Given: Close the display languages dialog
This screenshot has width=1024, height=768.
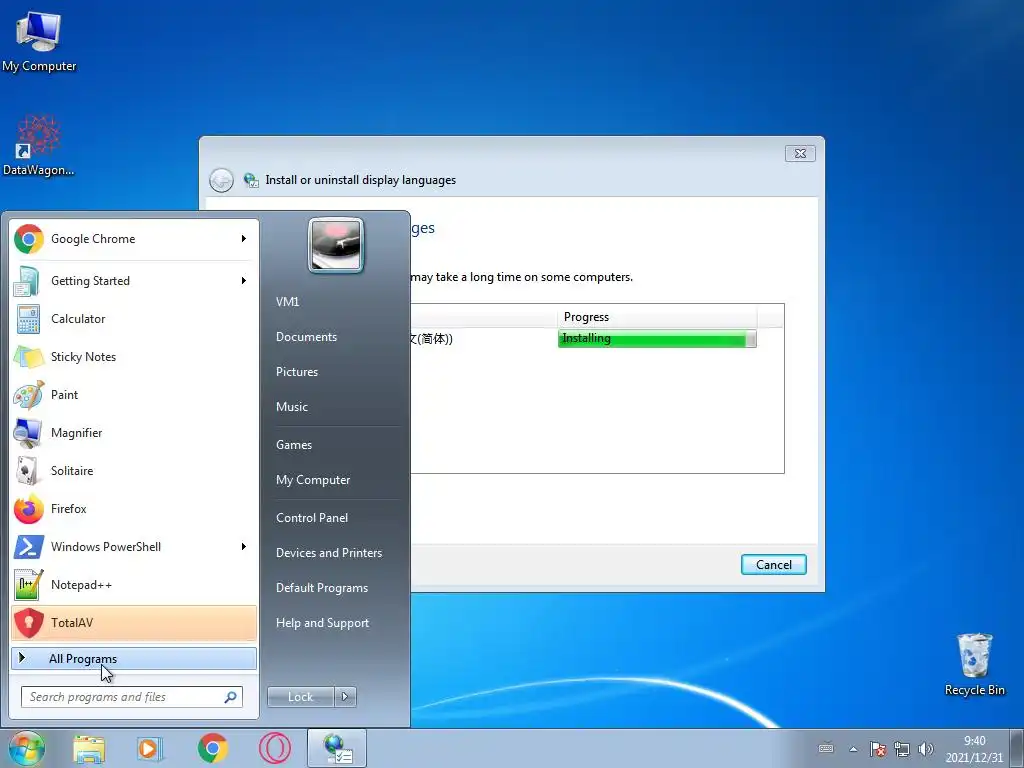Looking at the screenshot, I should coord(800,153).
